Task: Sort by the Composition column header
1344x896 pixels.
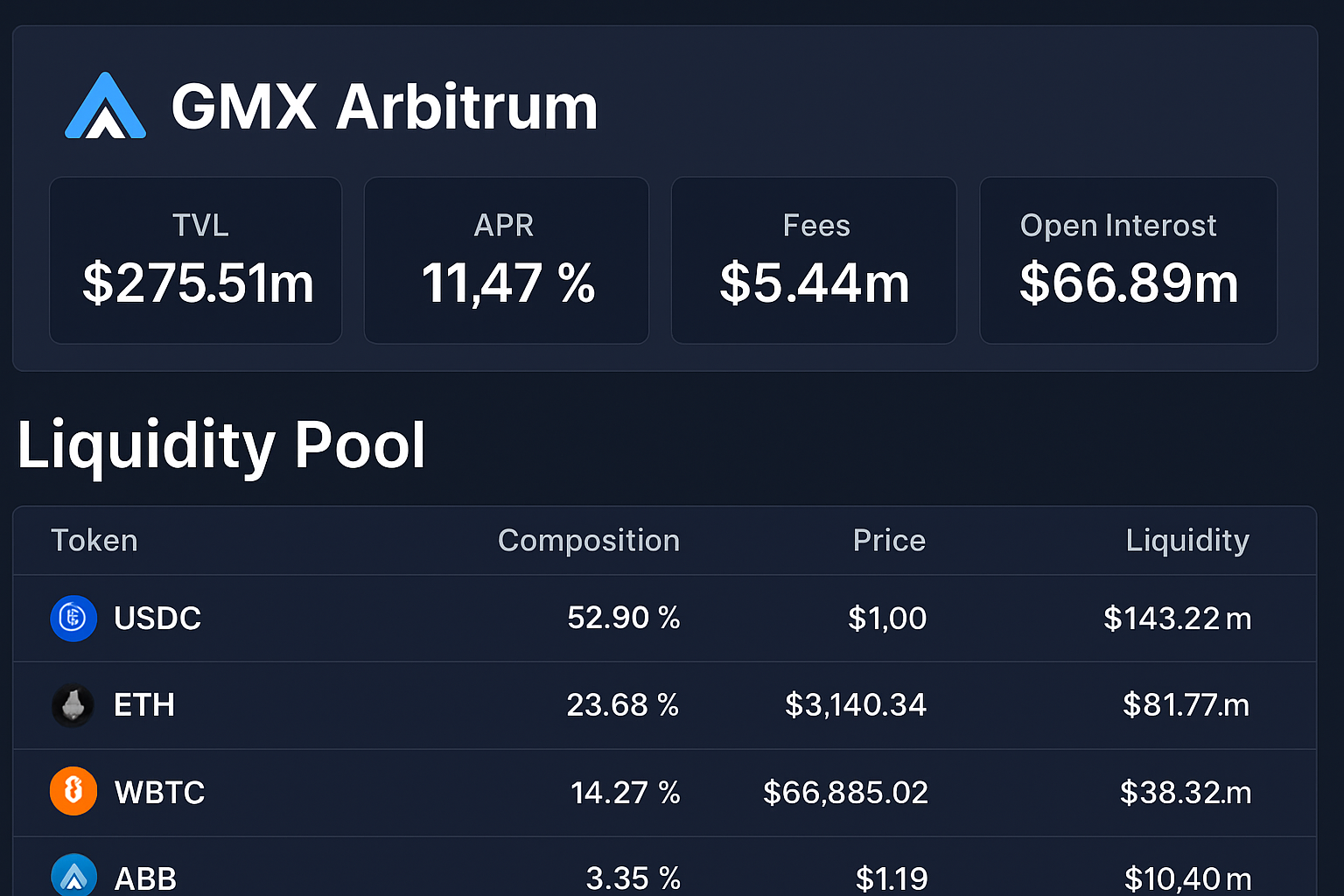Action: coord(588,541)
